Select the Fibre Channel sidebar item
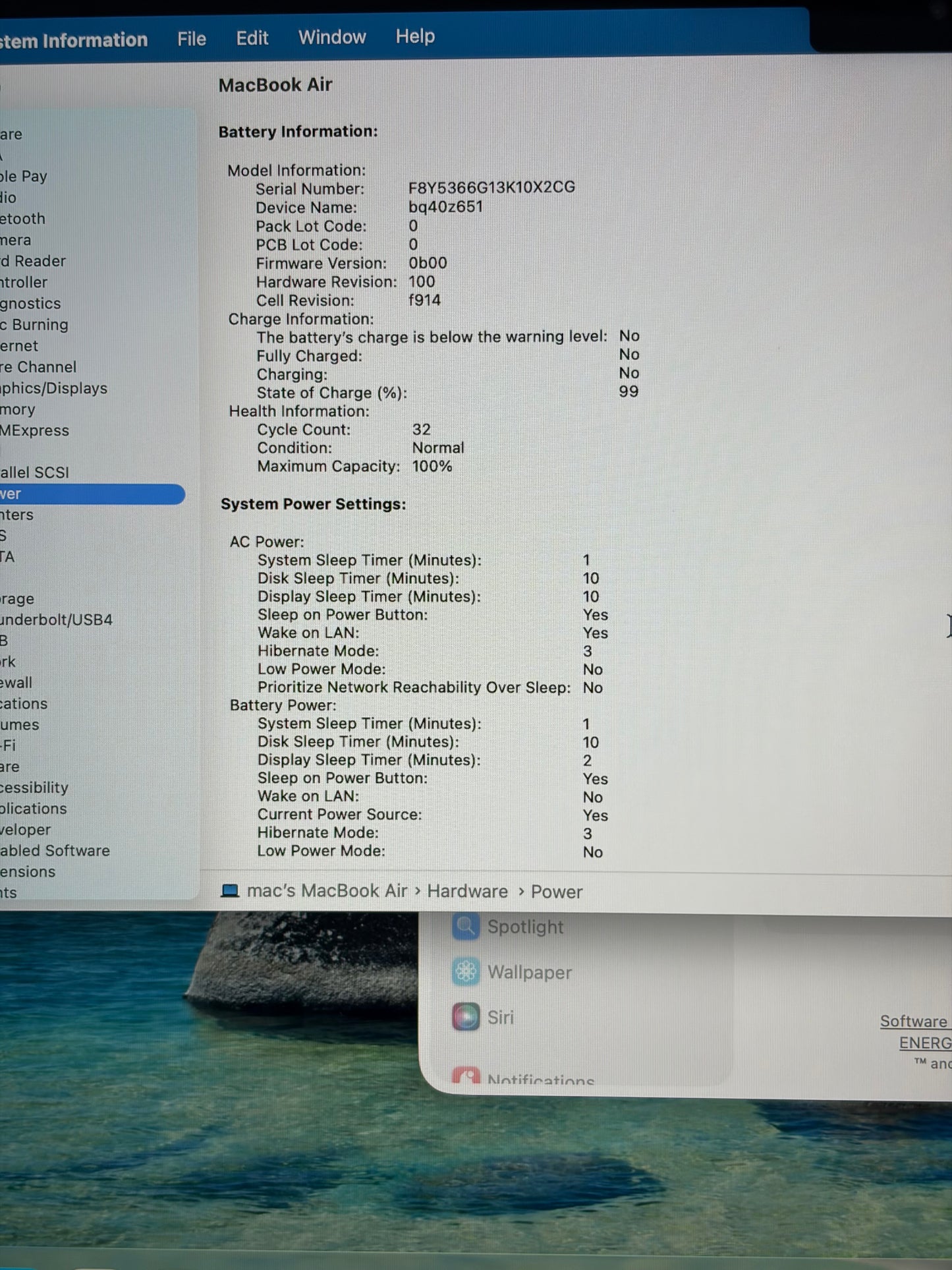 click(x=38, y=366)
